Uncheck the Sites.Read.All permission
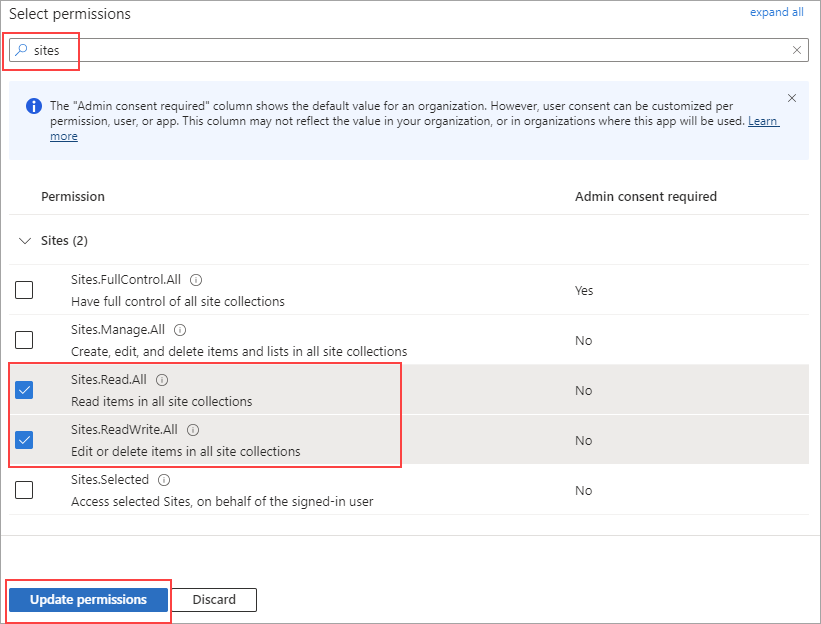 point(24,390)
